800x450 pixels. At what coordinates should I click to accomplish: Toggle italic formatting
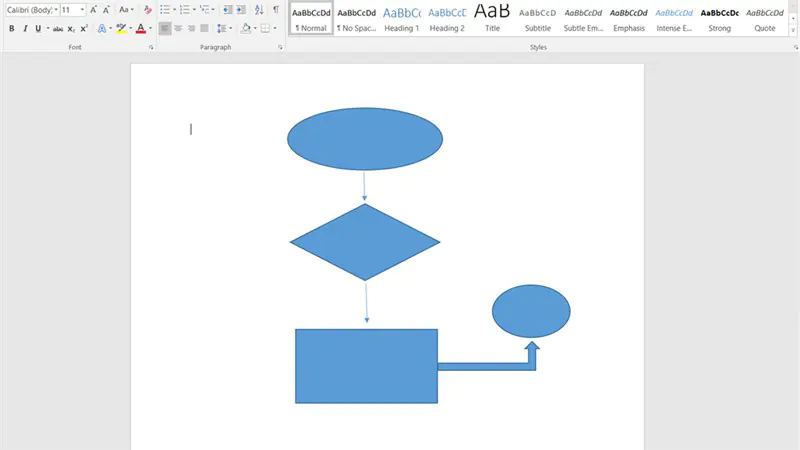(25, 29)
